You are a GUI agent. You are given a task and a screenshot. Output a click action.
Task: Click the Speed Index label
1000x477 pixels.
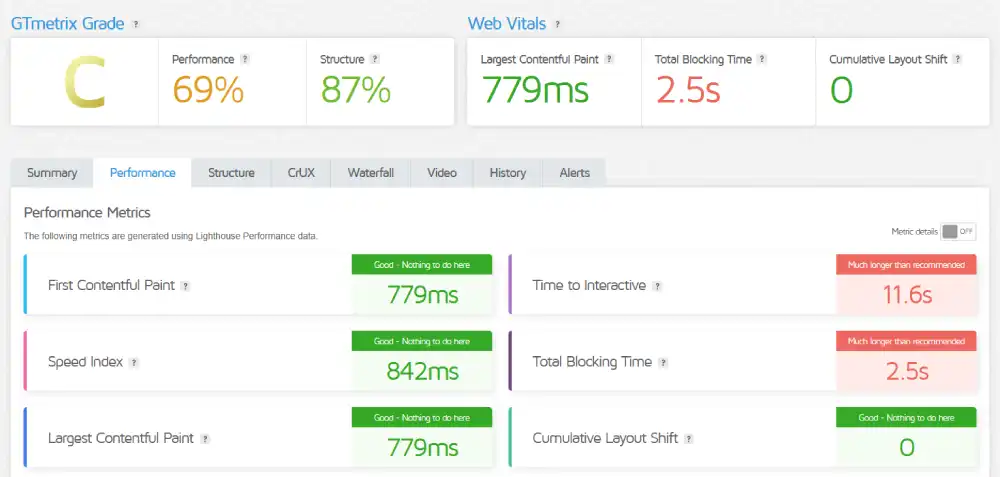pyautogui.click(x=85, y=362)
